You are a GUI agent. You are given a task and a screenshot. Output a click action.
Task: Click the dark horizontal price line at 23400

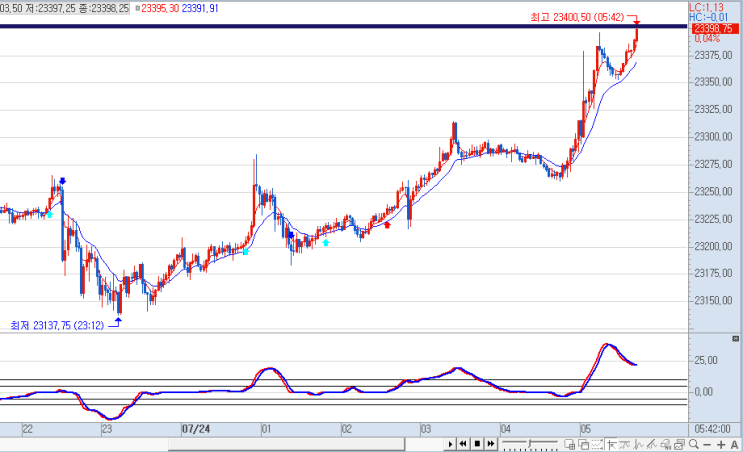(343, 27)
